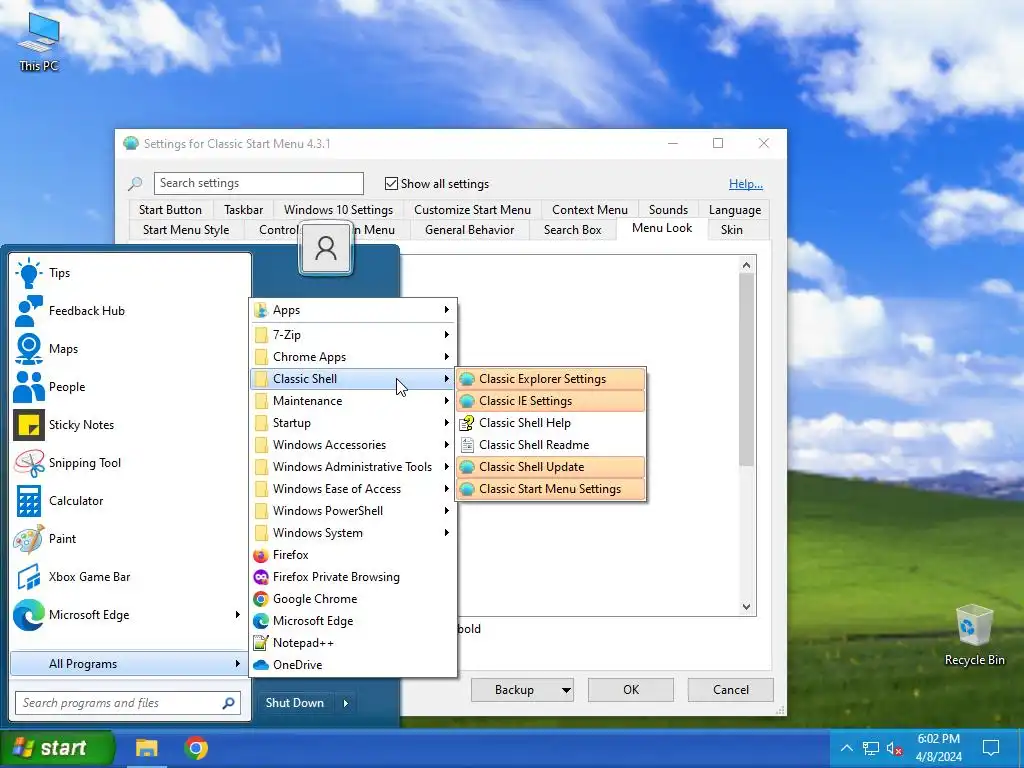The image size is (1024, 768).
Task: Open the Tips app icon
Action: pos(29,273)
